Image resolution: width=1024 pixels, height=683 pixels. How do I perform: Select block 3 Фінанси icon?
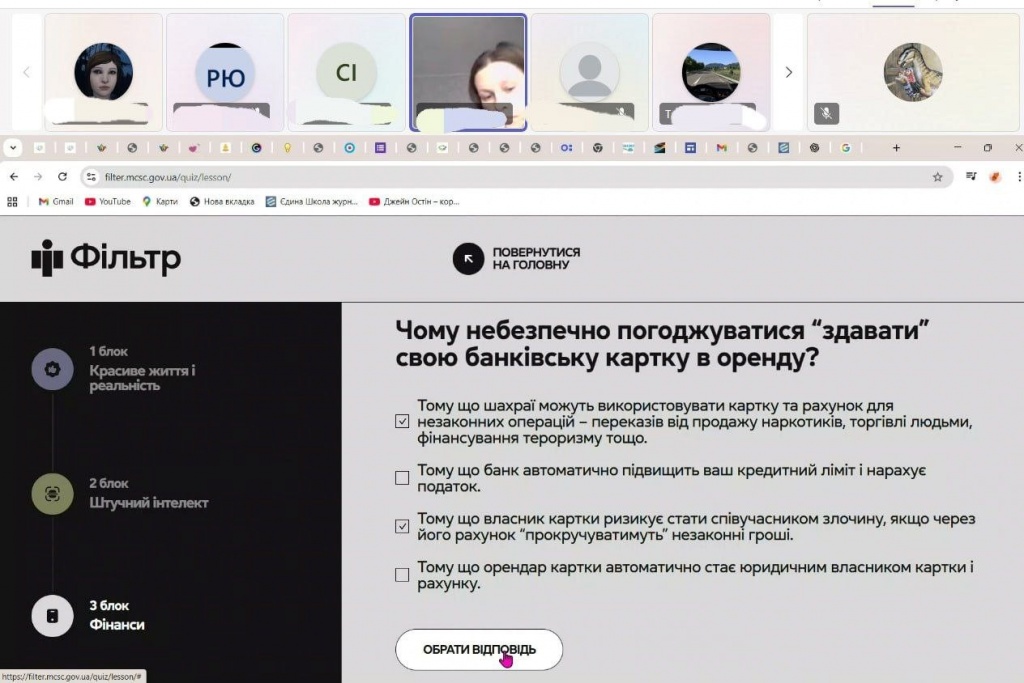pyautogui.click(x=52, y=615)
